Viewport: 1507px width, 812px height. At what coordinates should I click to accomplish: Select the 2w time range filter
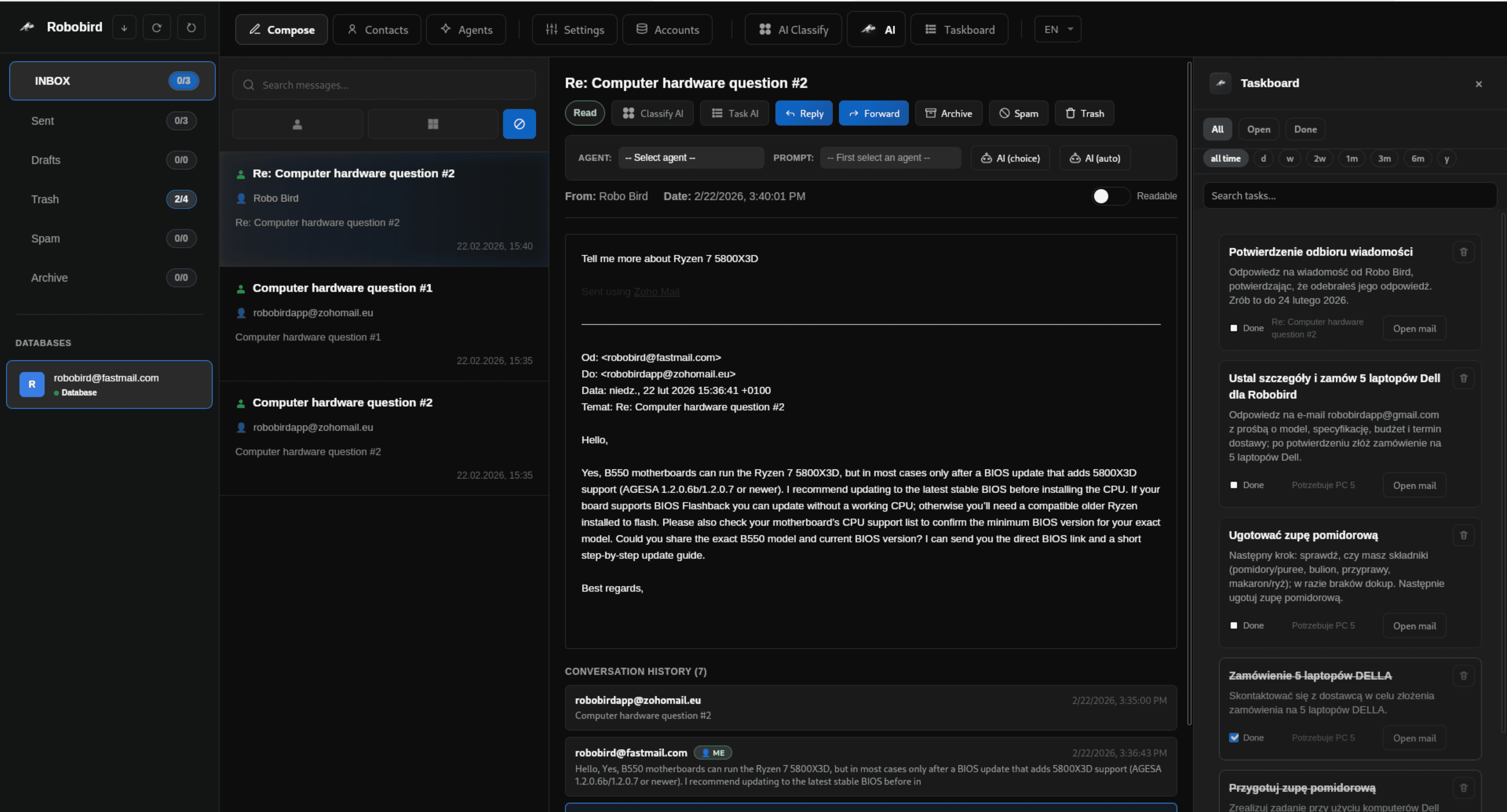[1319, 159]
